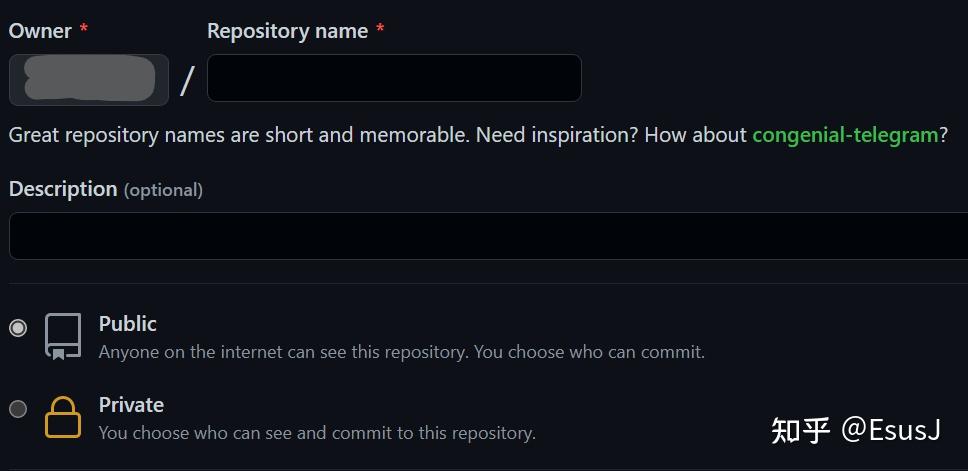Click the red asterisk beside Repository name
968x471 pixels.
click(x=380, y=30)
